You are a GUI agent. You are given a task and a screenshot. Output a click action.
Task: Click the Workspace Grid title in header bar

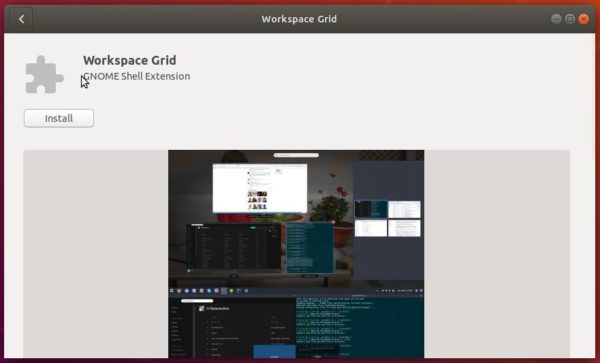point(299,19)
